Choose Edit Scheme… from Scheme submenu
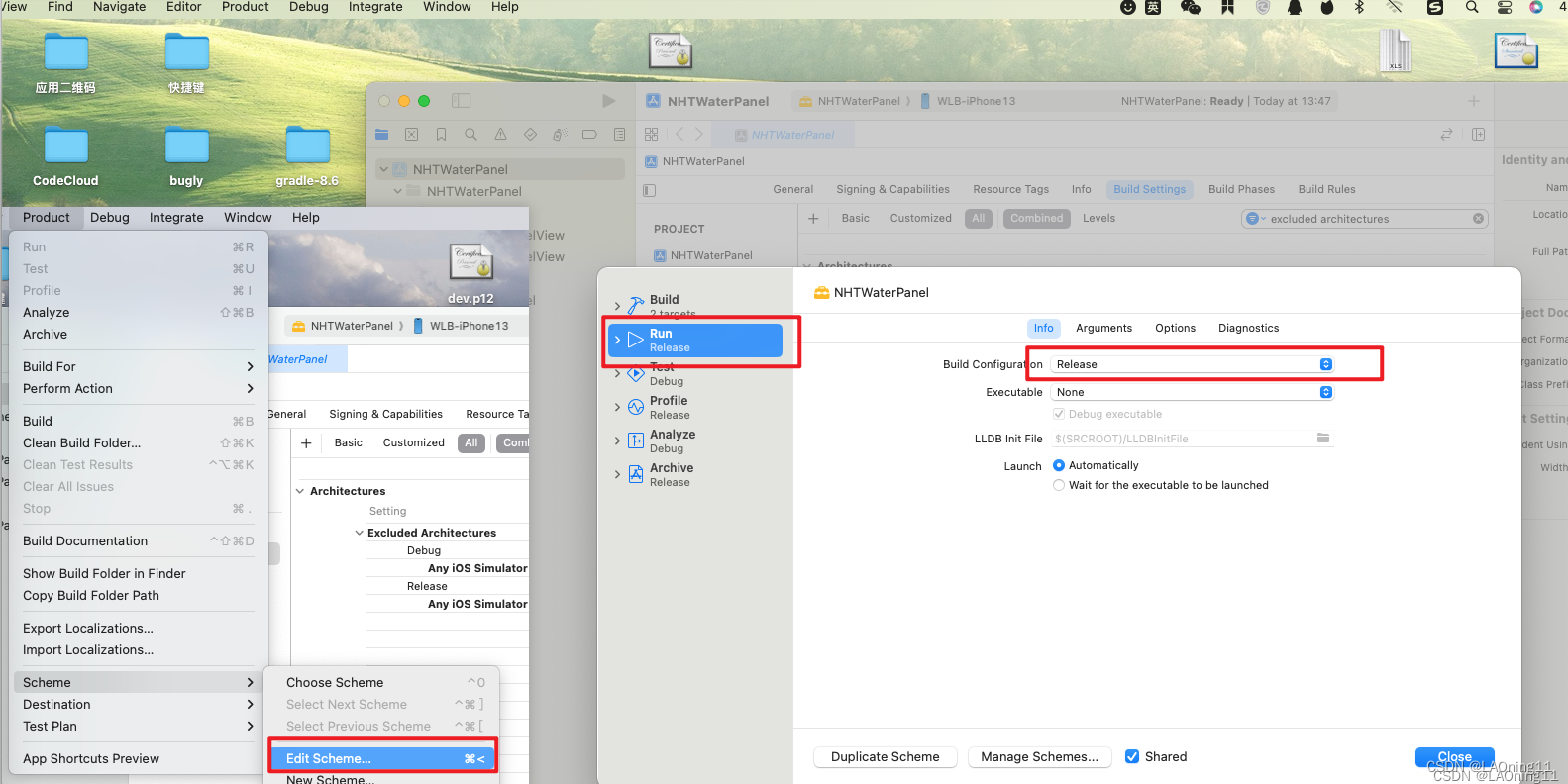 [x=382, y=758]
